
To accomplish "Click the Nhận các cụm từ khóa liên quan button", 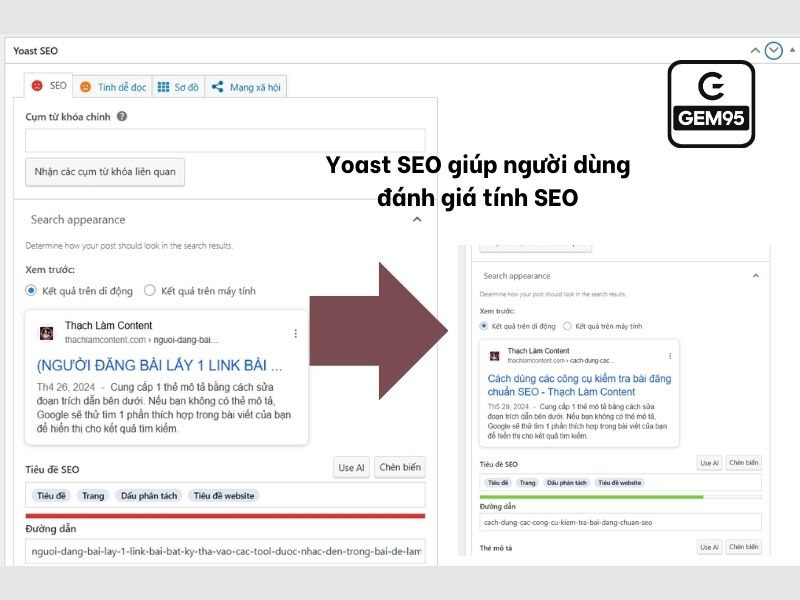I will (105, 172).
